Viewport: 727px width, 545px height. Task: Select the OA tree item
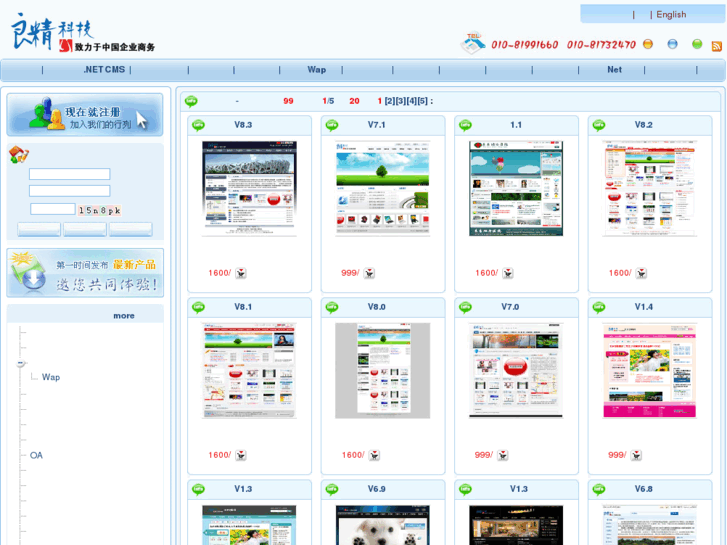pyautogui.click(x=36, y=455)
